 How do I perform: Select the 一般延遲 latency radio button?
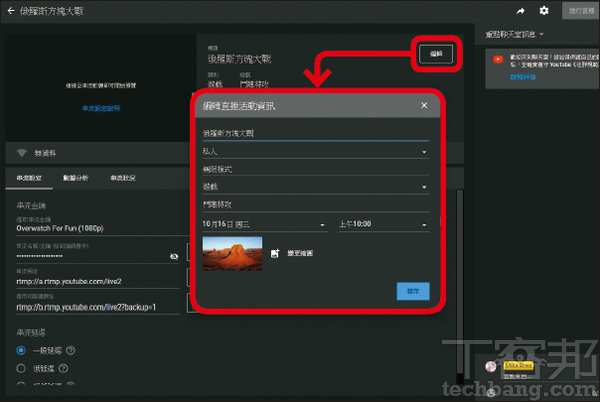[x=21, y=349]
